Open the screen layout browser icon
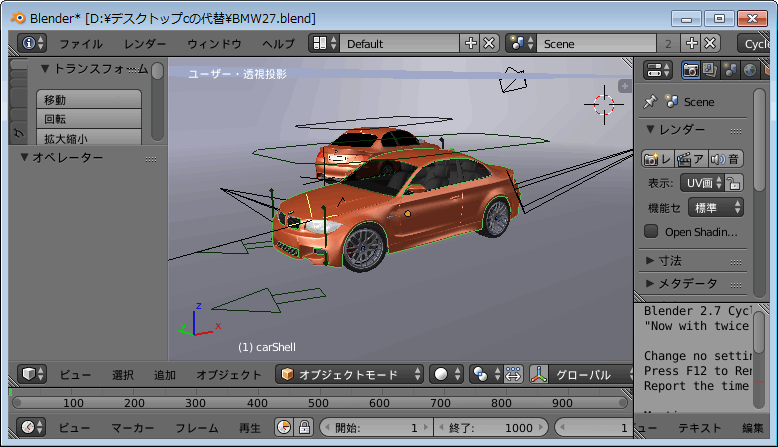 coord(324,43)
